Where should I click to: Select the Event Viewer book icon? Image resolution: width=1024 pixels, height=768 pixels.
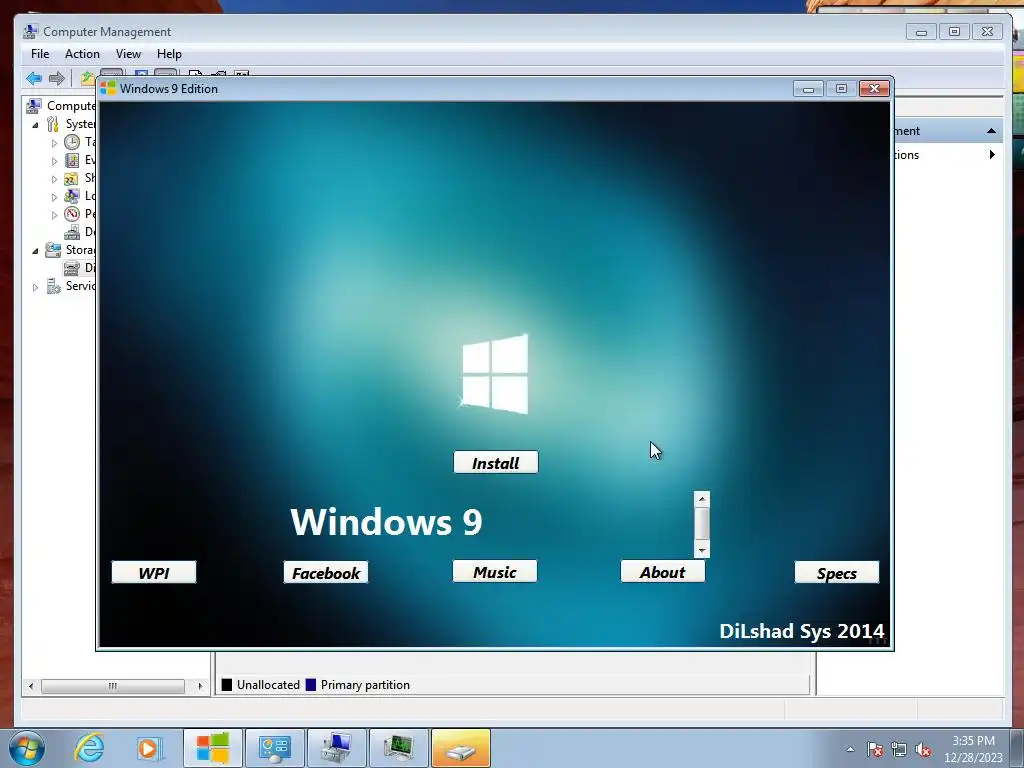pos(72,160)
